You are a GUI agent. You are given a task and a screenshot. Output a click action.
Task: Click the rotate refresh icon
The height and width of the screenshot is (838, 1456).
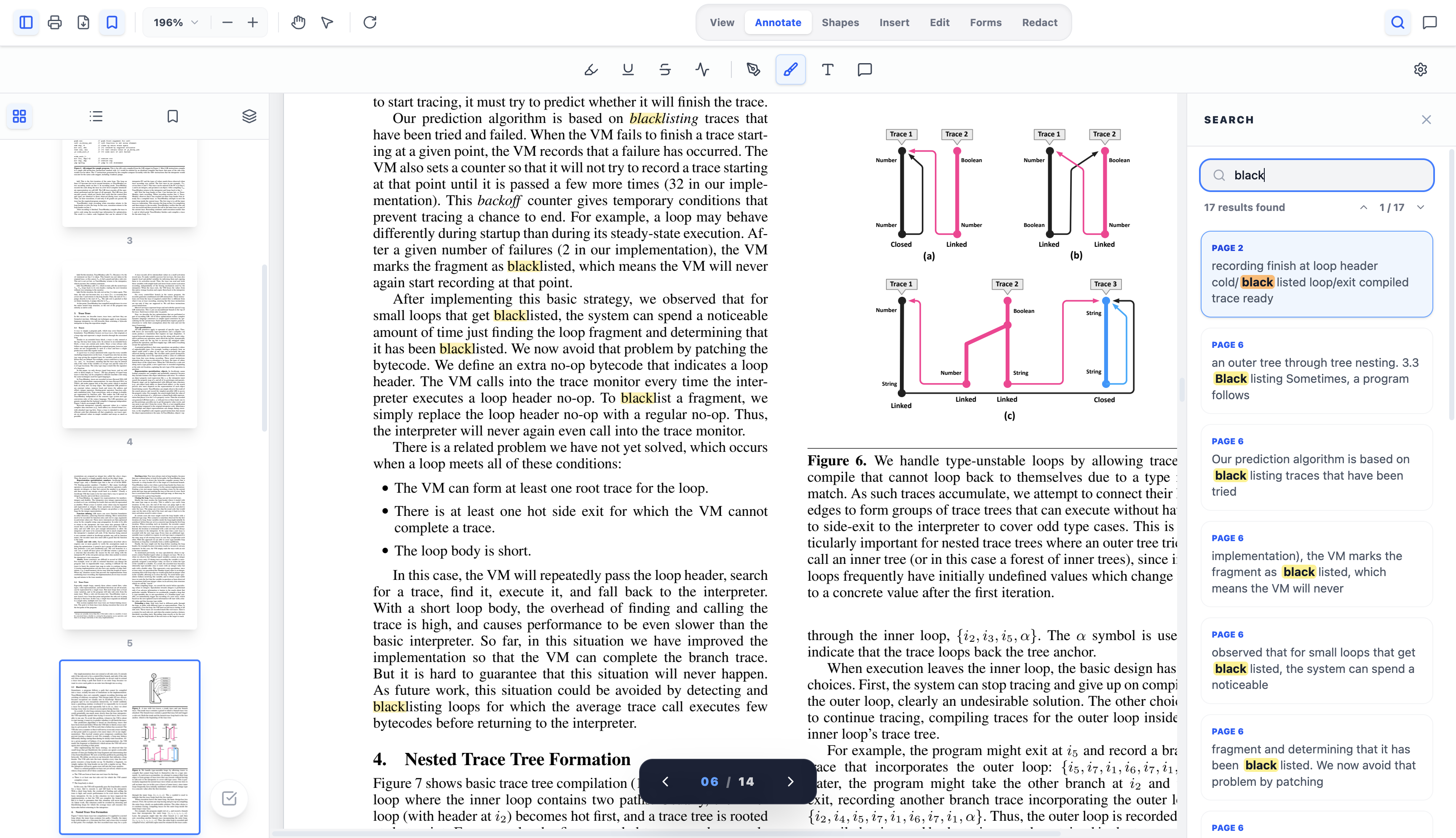369,22
